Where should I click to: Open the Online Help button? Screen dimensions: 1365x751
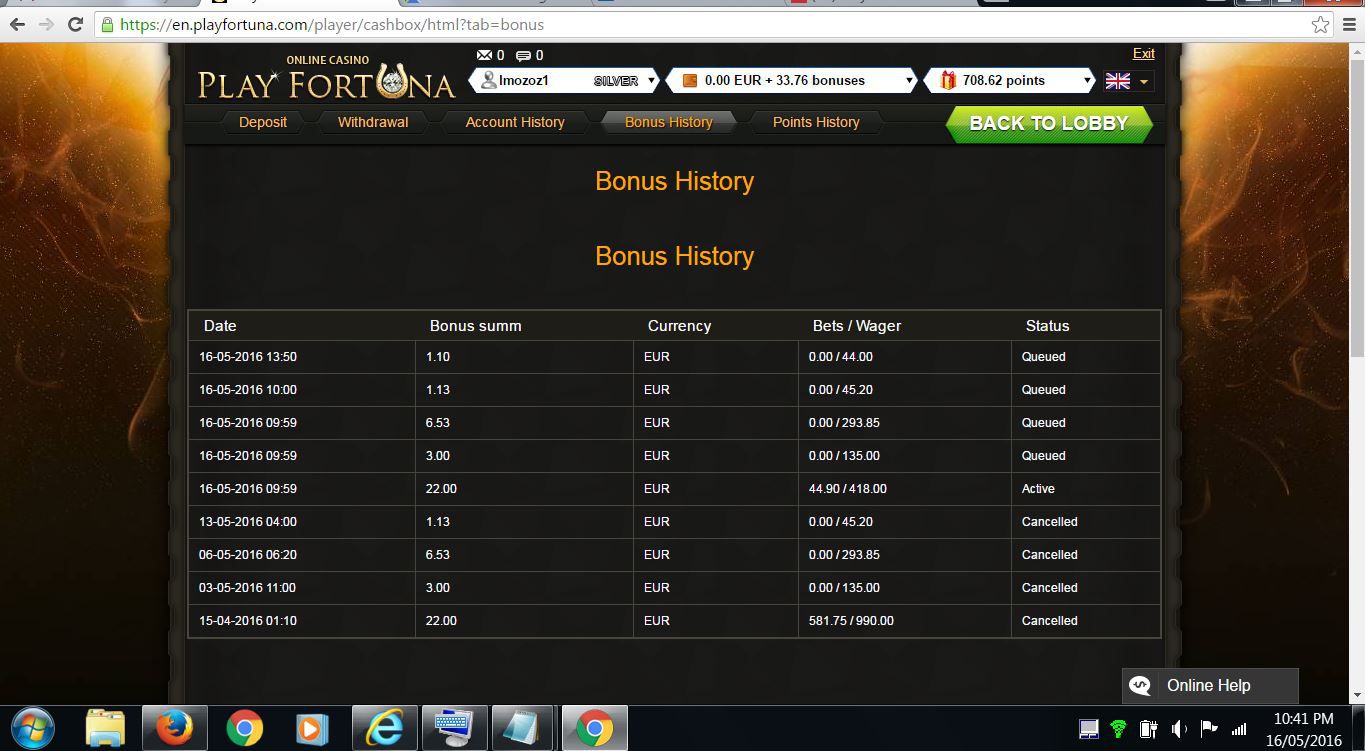pos(1210,686)
